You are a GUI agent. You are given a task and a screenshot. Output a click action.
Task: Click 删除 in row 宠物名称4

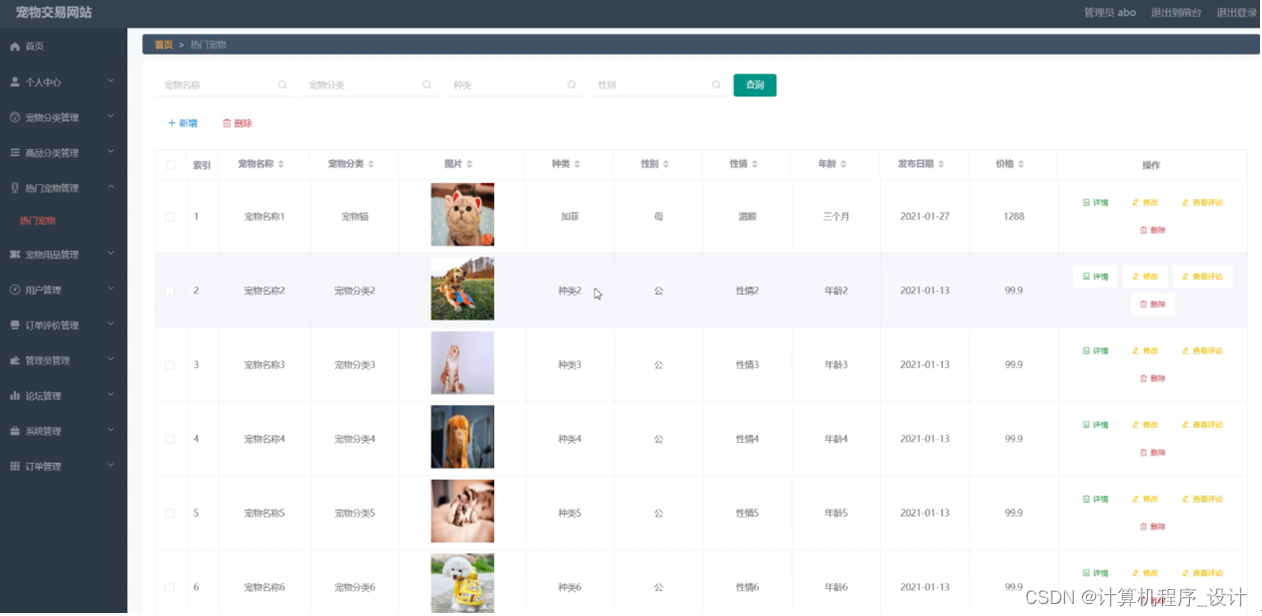[1152, 453]
